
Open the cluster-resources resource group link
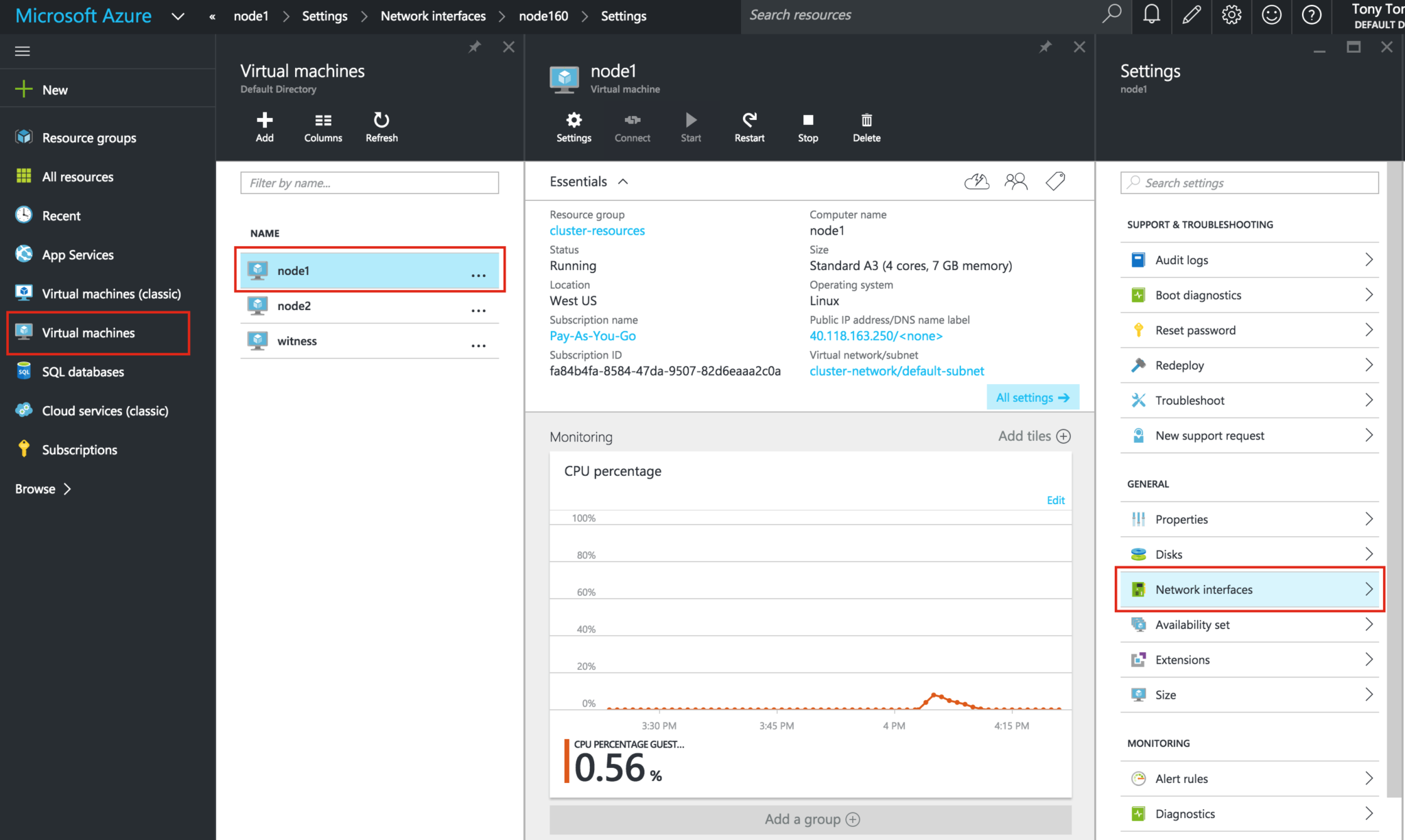tap(596, 230)
